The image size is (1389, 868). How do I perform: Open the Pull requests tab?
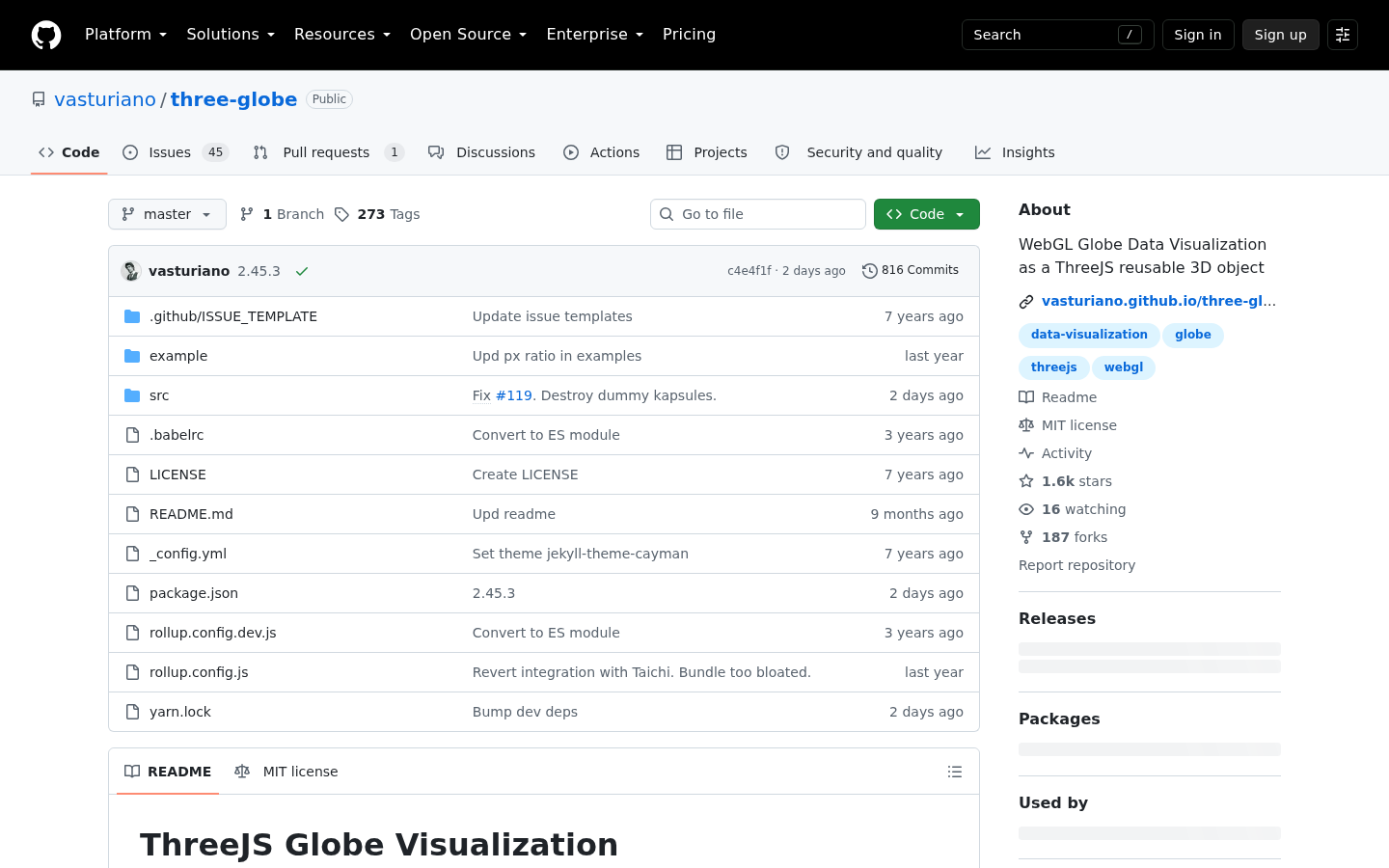click(x=328, y=152)
